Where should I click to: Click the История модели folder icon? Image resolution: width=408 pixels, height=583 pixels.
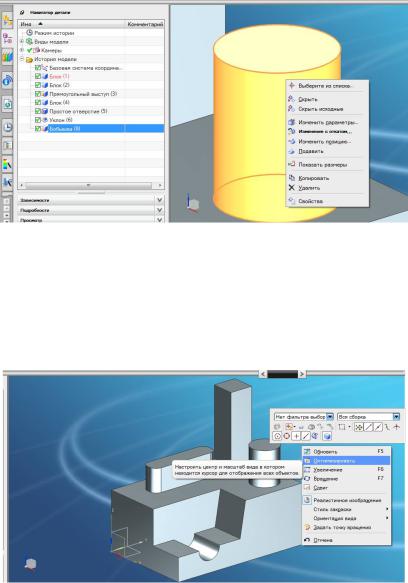[x=30, y=59]
